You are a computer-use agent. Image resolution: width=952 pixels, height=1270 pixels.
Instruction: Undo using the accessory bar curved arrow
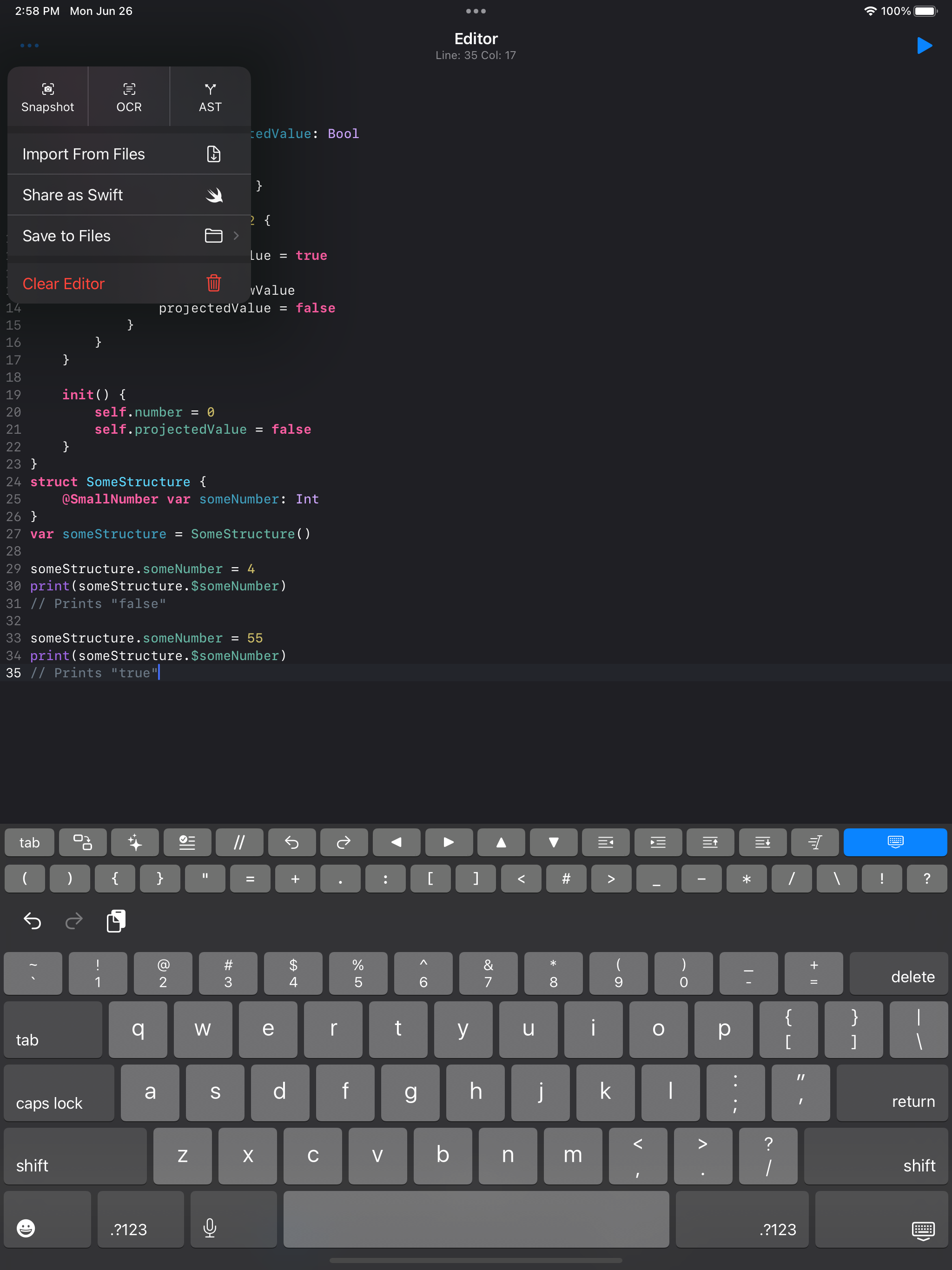click(x=291, y=843)
